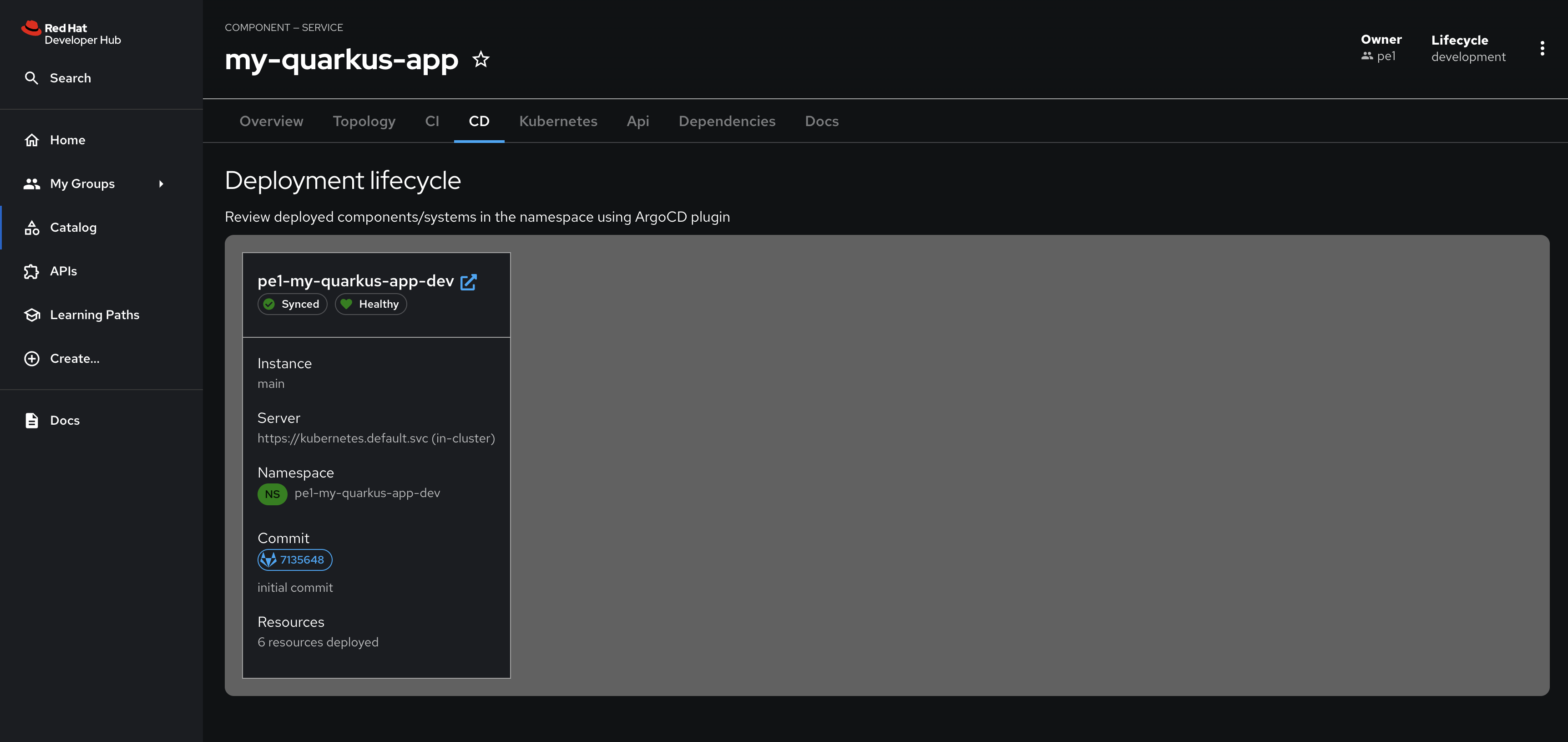The image size is (1568, 742).
Task: Open the Create... sidebar item
Action: coord(101,359)
